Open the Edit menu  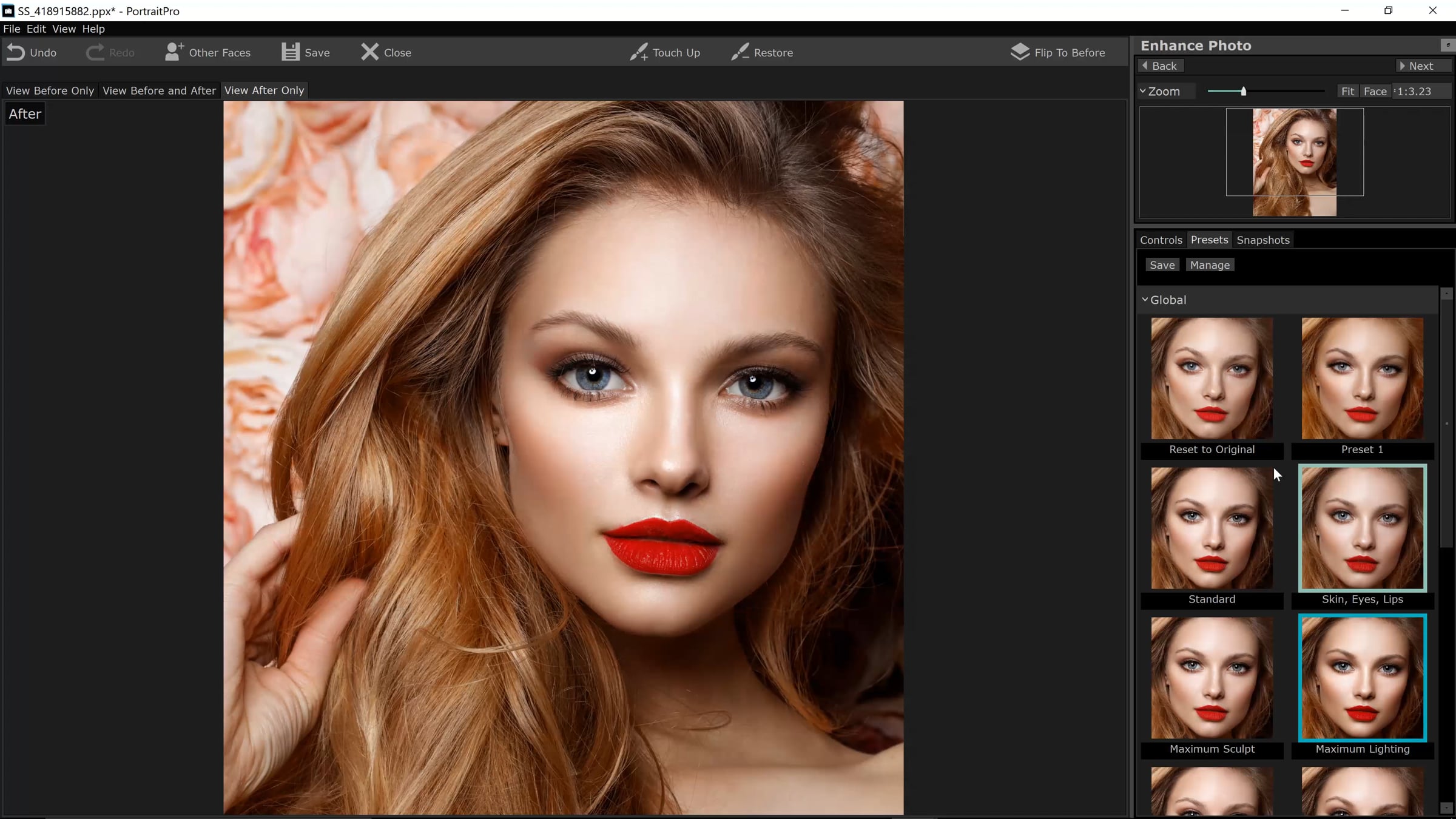click(36, 29)
